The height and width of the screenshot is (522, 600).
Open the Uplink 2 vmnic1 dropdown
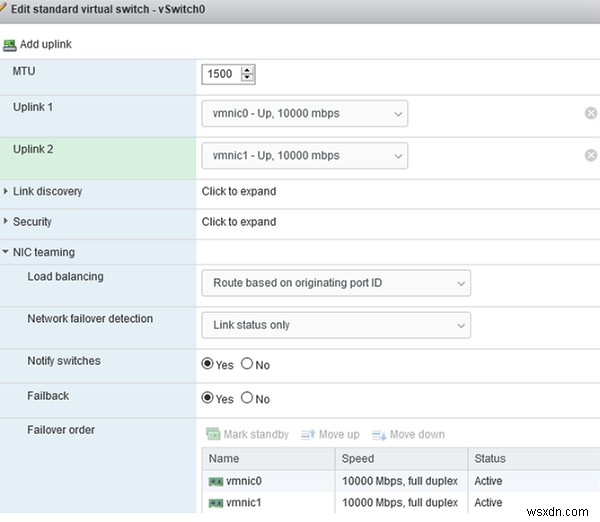(305, 155)
